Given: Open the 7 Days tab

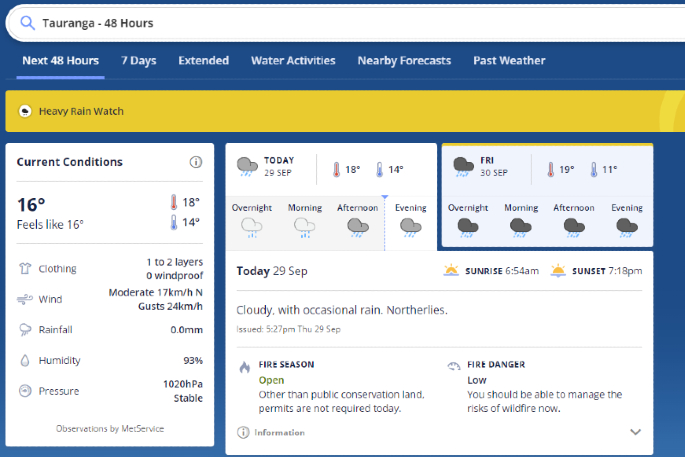Looking at the screenshot, I should 139,61.
